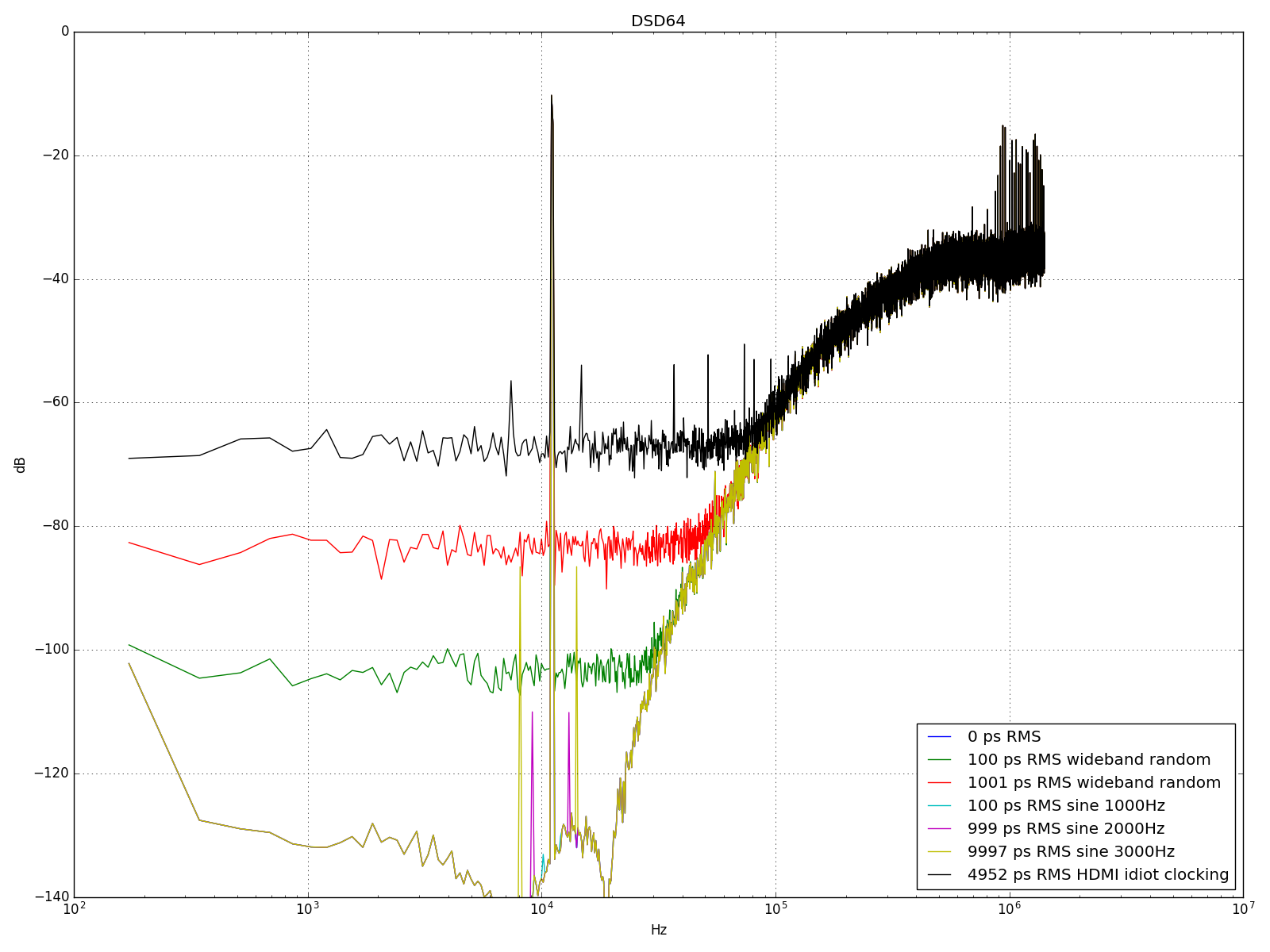Viewport: 1270px width, 952px height.
Task: Click the x-axis tick label 10^3
Action: tap(308, 909)
